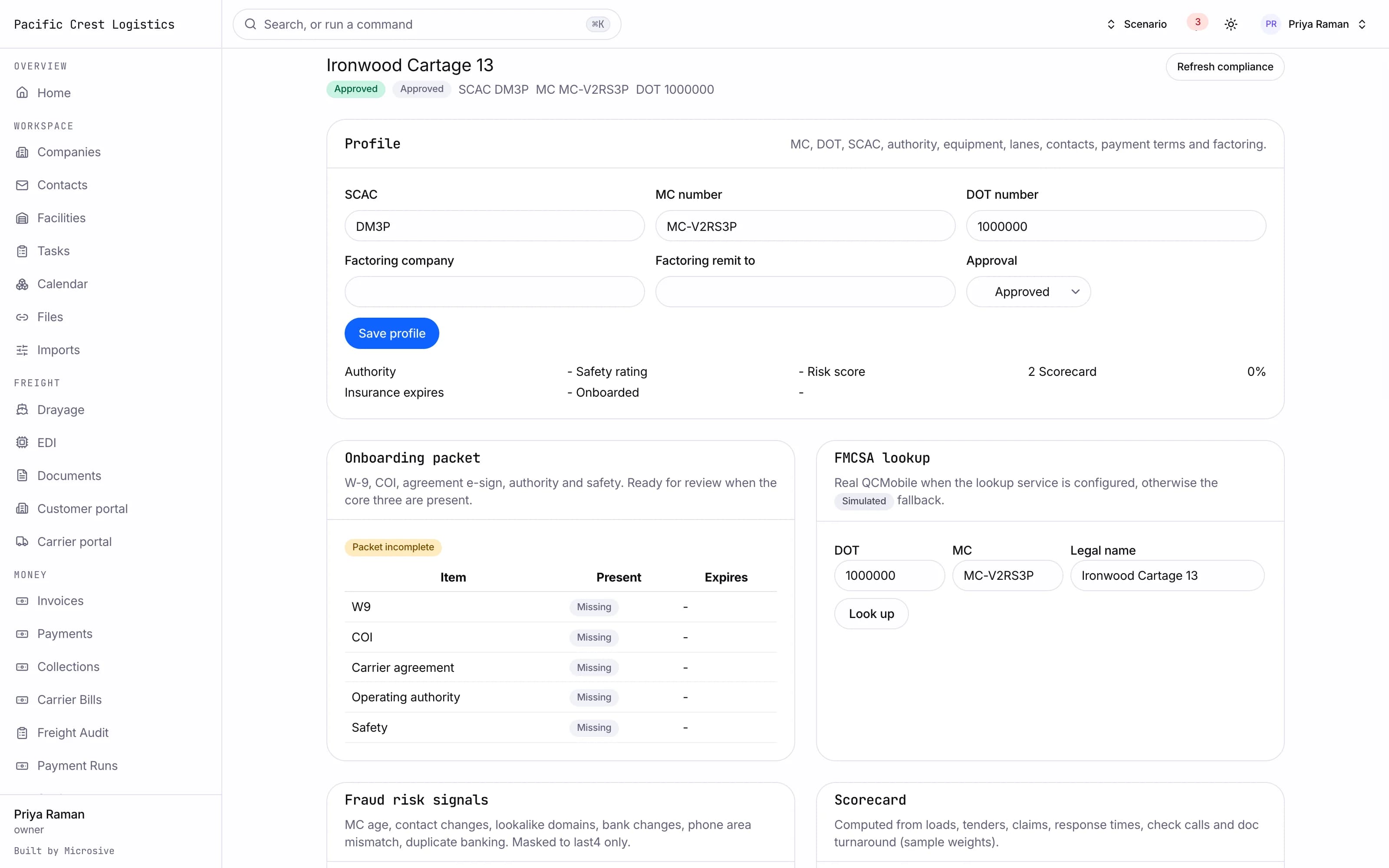Expand the Scenario switcher
1389x868 pixels.
1136,24
